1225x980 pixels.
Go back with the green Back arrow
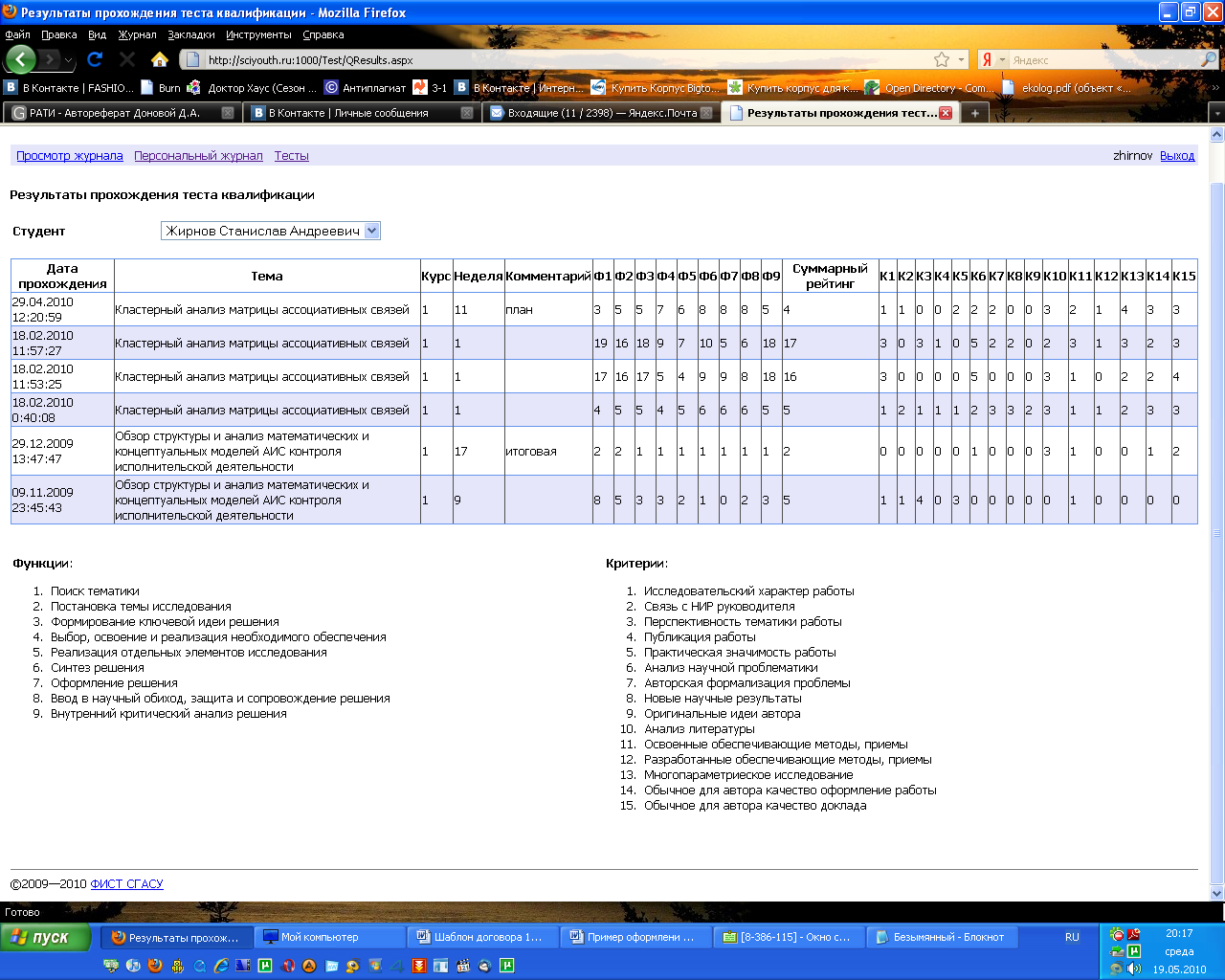21,59
